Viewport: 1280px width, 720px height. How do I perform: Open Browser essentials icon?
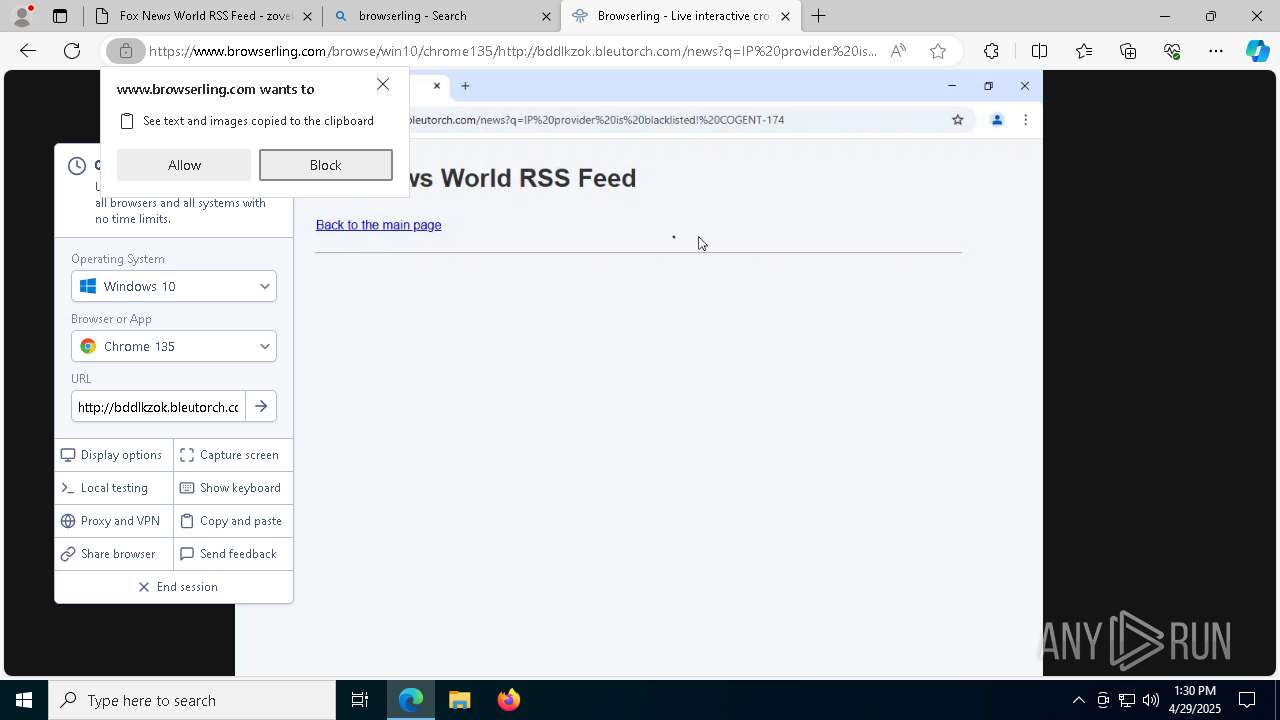(x=1172, y=51)
